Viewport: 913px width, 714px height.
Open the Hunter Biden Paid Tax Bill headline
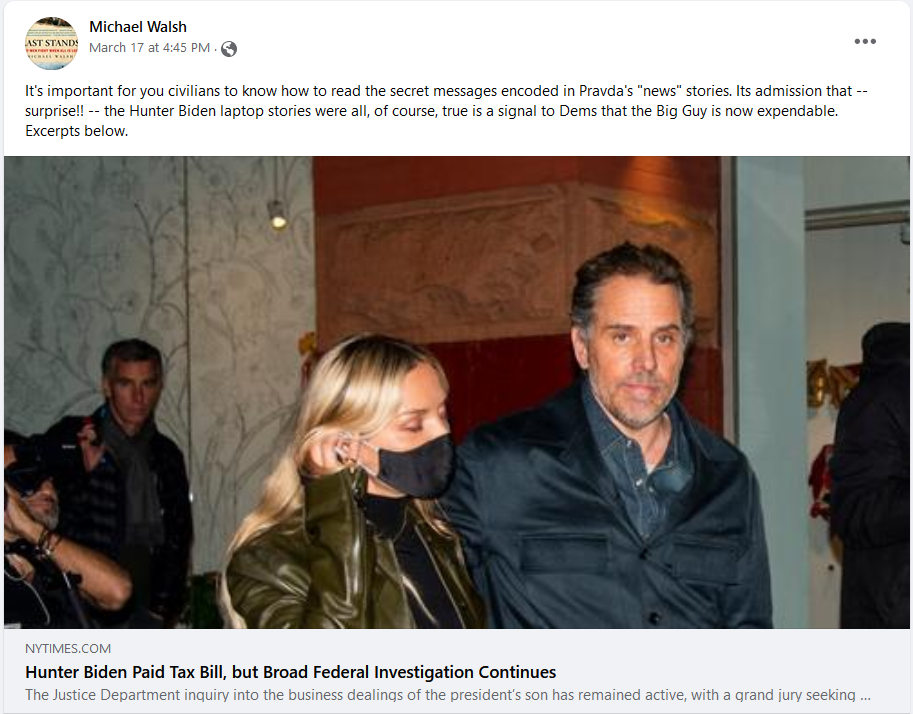(x=291, y=672)
